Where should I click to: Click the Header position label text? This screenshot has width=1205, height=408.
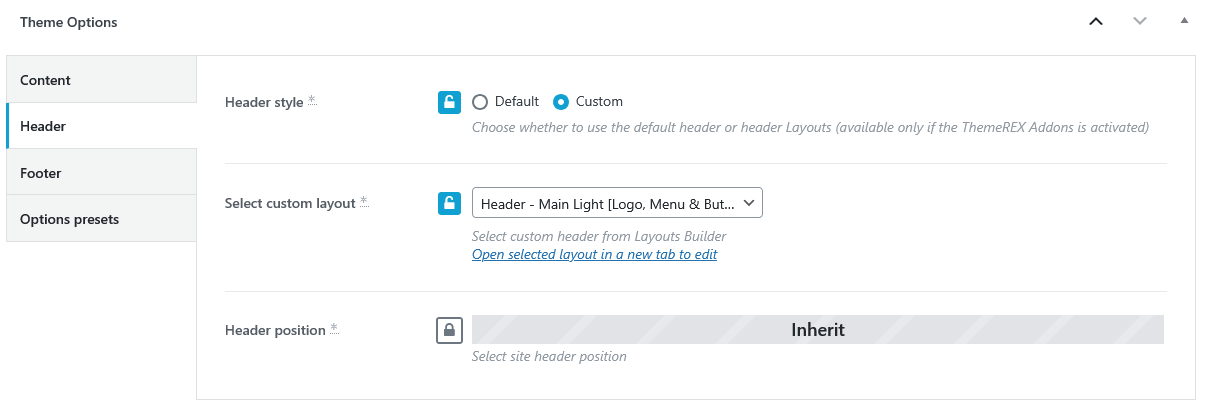[x=275, y=330]
